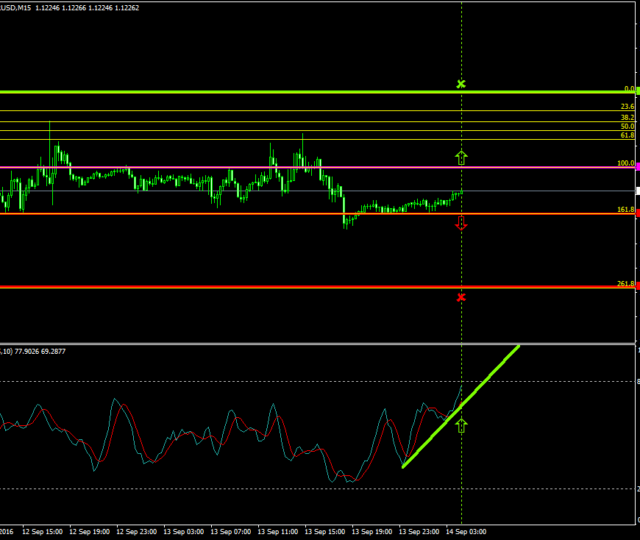Select the red price tag at level 261.8
This screenshot has height=540, width=640.
pos(637,287)
